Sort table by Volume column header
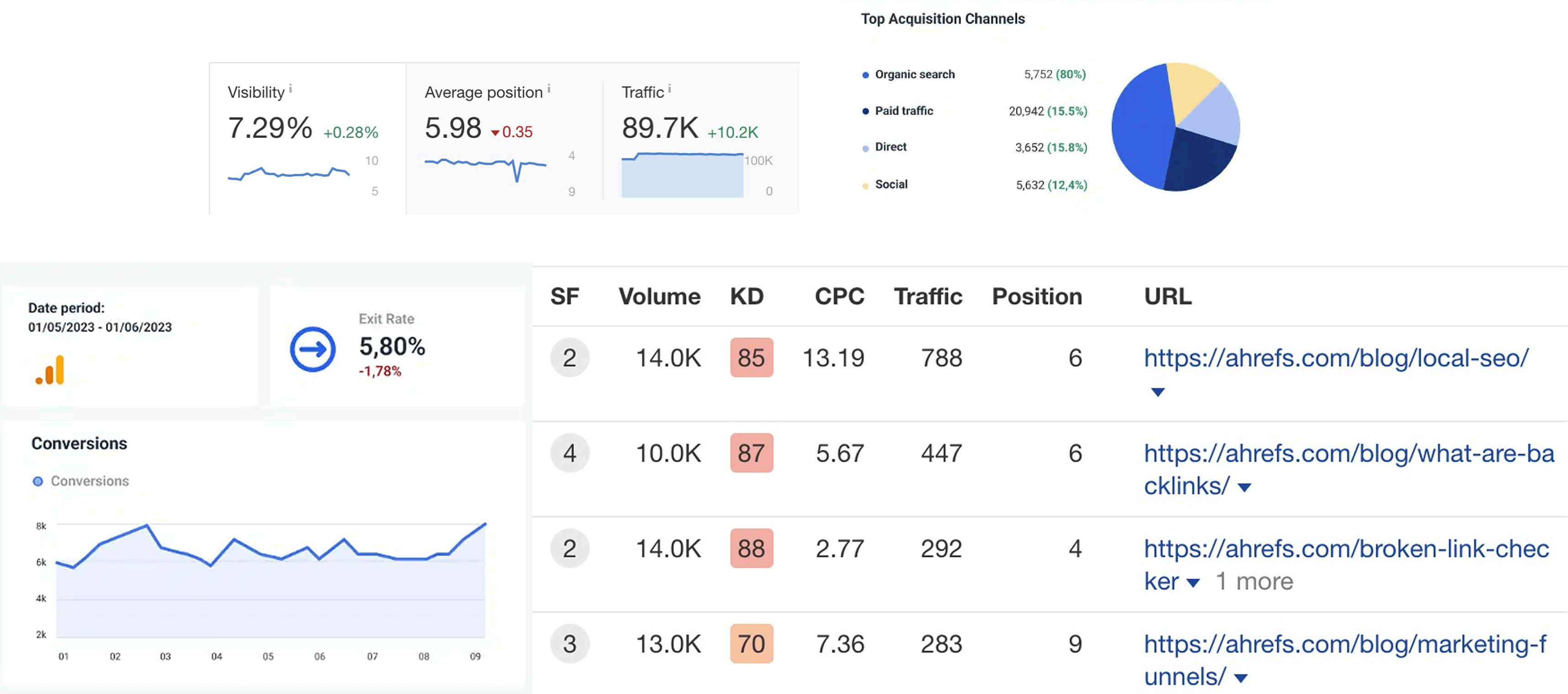 659,296
